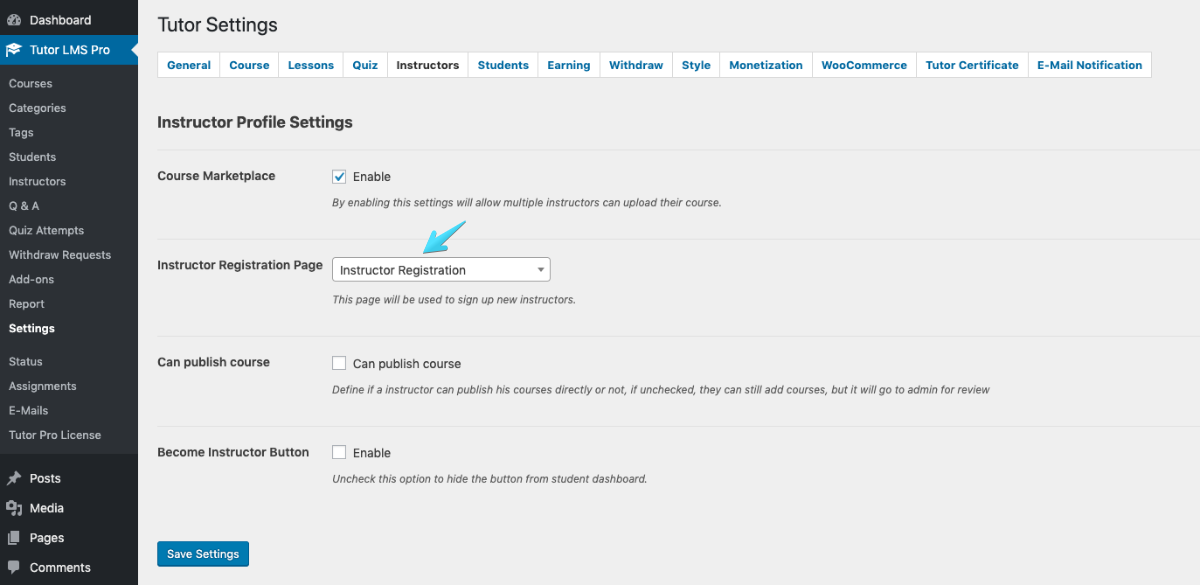The width and height of the screenshot is (1200, 585).
Task: Go to the Tutor Certificate tab
Action: click(972, 65)
